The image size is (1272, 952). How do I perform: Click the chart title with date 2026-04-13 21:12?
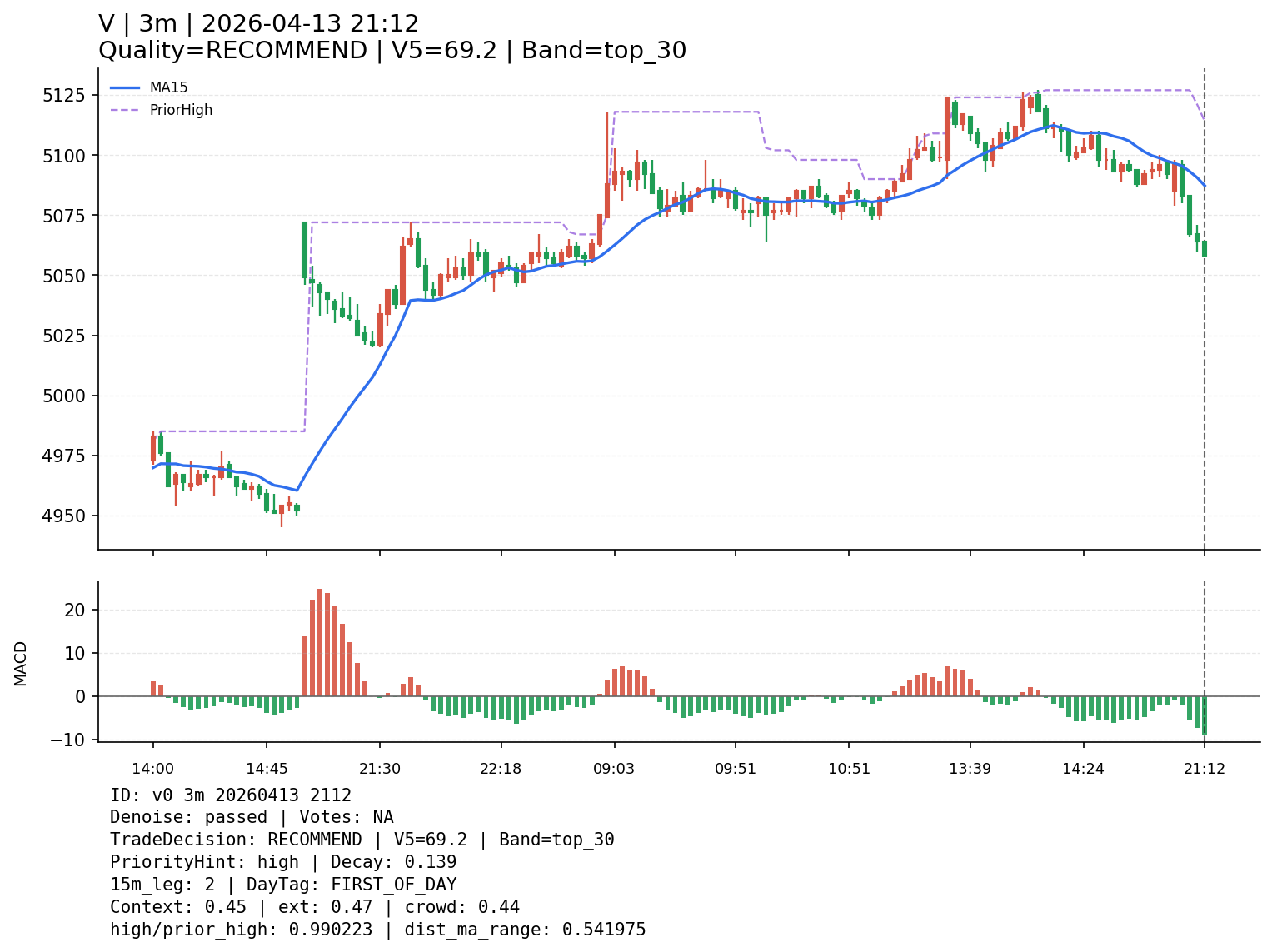click(258, 24)
